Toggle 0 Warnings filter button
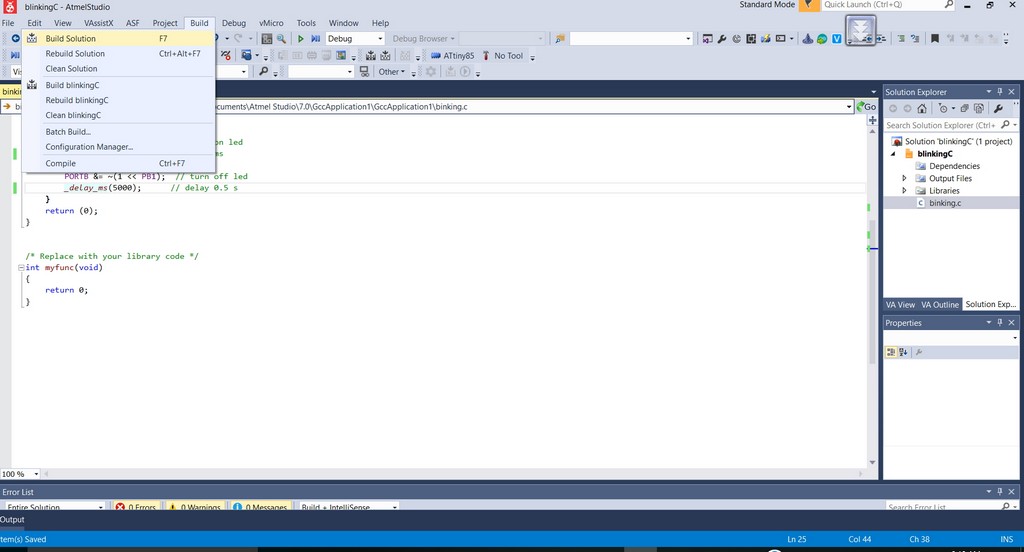Image resolution: width=1024 pixels, height=552 pixels. pos(195,507)
